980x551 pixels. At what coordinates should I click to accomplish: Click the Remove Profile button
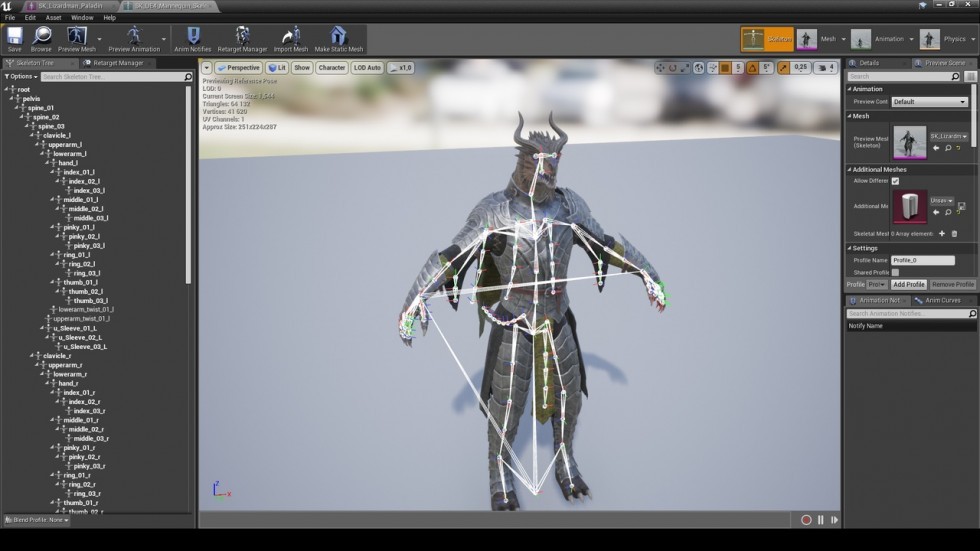(952, 284)
